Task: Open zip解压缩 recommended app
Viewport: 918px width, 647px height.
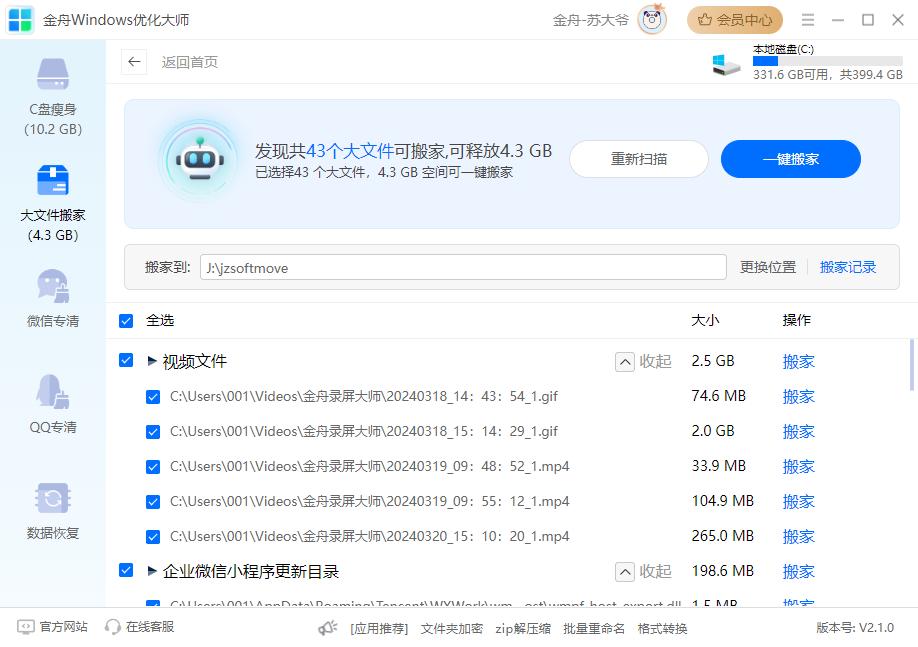Action: pyautogui.click(x=523, y=628)
